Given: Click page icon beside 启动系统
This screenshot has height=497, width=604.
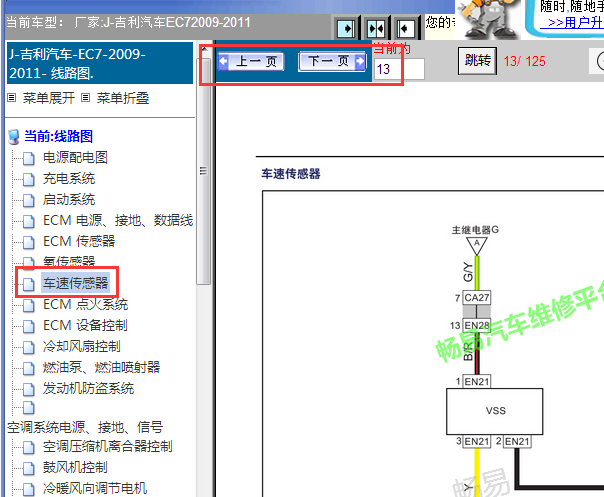Looking at the screenshot, I should pos(29,200).
